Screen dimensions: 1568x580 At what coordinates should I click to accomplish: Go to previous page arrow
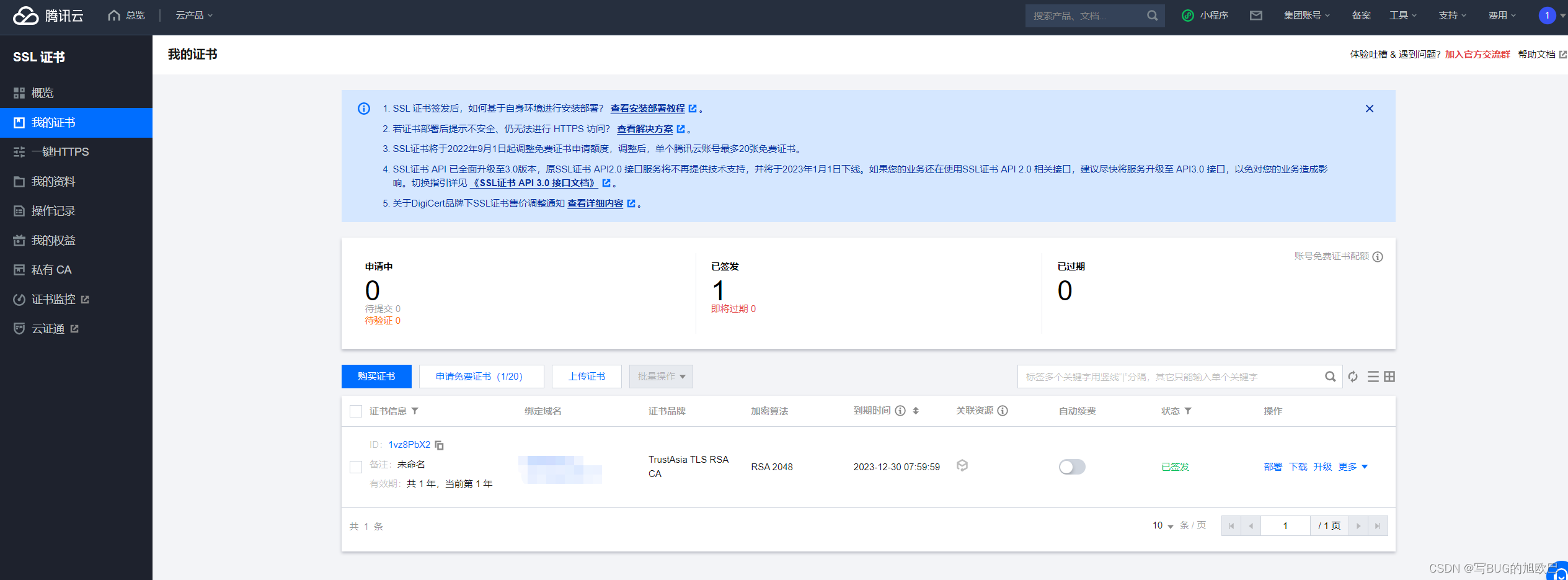point(1251,526)
